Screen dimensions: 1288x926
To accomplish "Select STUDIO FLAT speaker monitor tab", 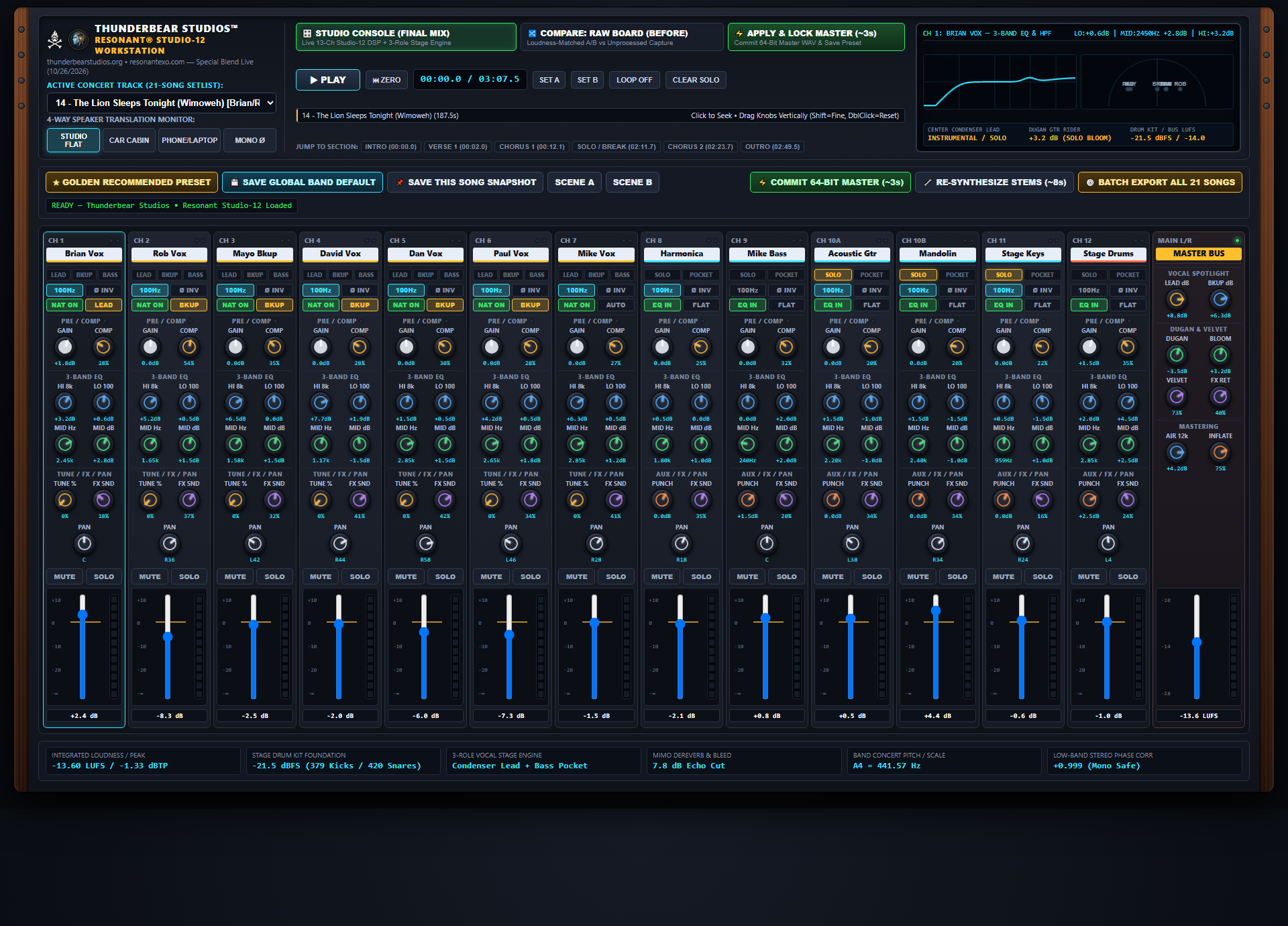I will (74, 140).
